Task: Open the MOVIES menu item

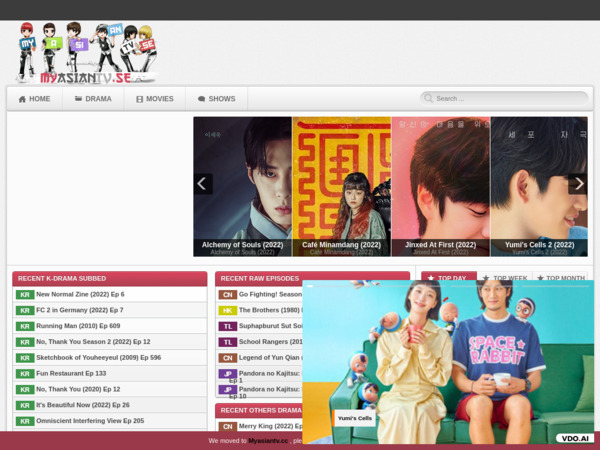Action: point(155,99)
